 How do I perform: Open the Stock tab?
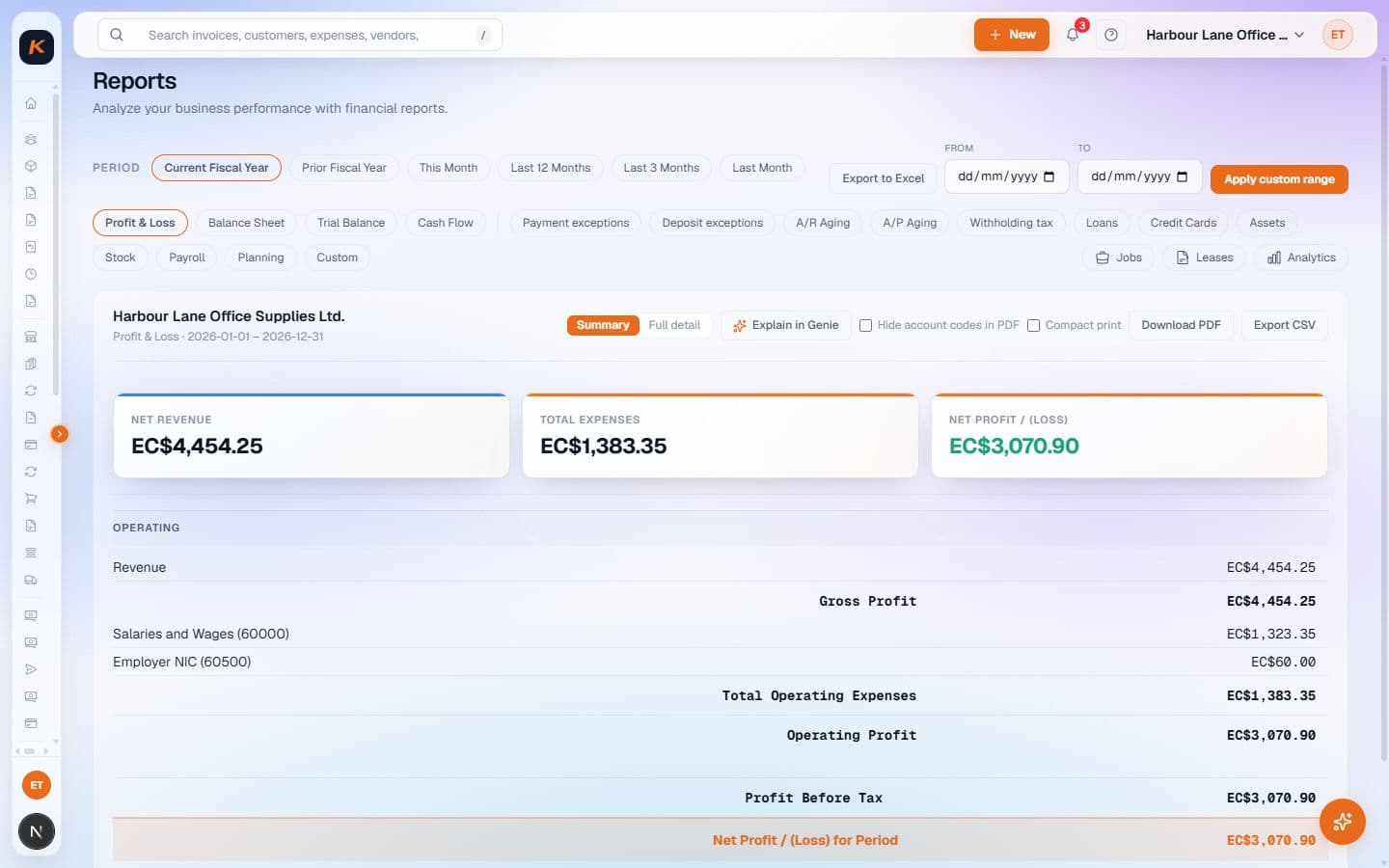click(x=121, y=258)
